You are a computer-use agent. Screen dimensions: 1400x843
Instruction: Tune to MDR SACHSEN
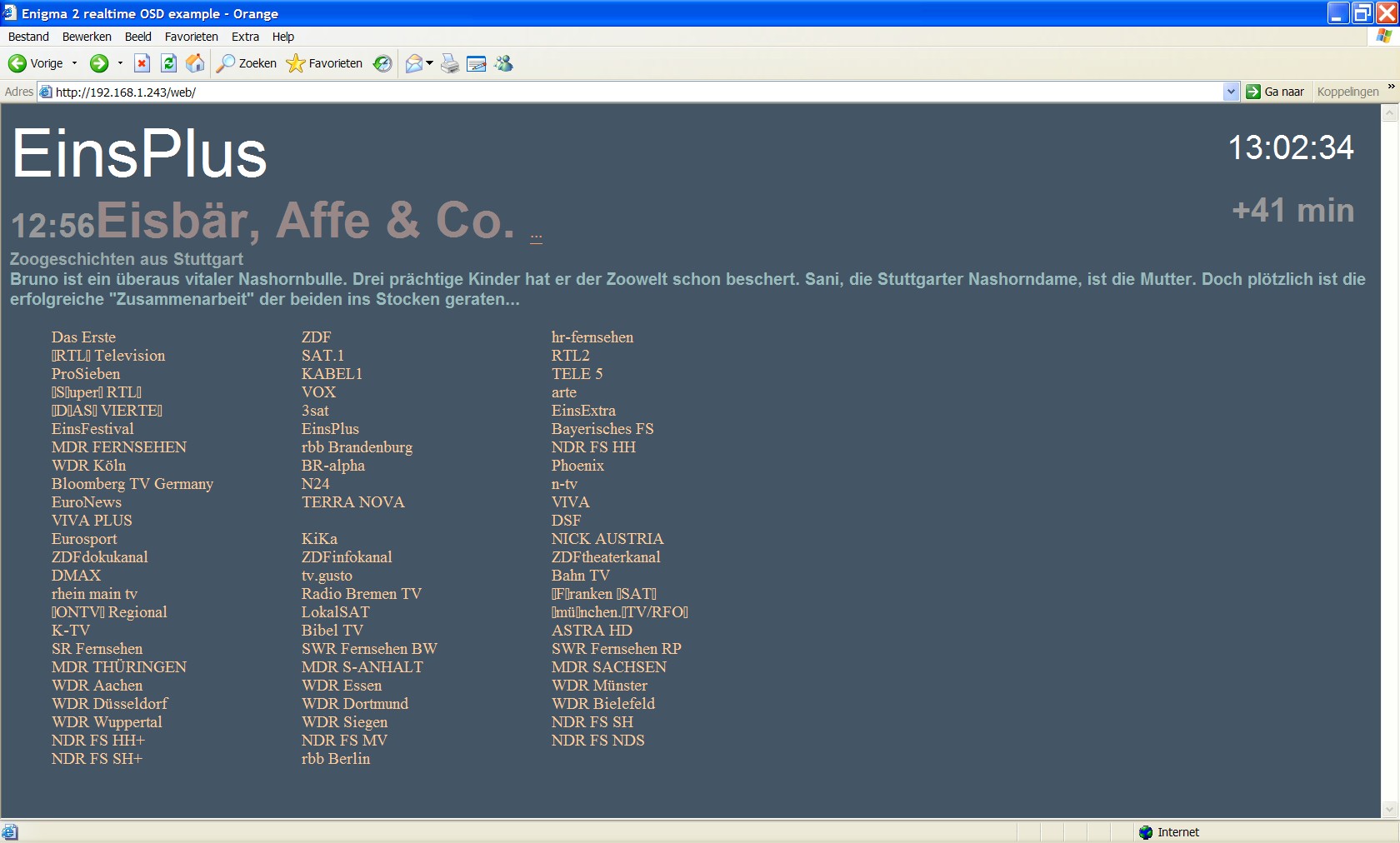tap(609, 667)
